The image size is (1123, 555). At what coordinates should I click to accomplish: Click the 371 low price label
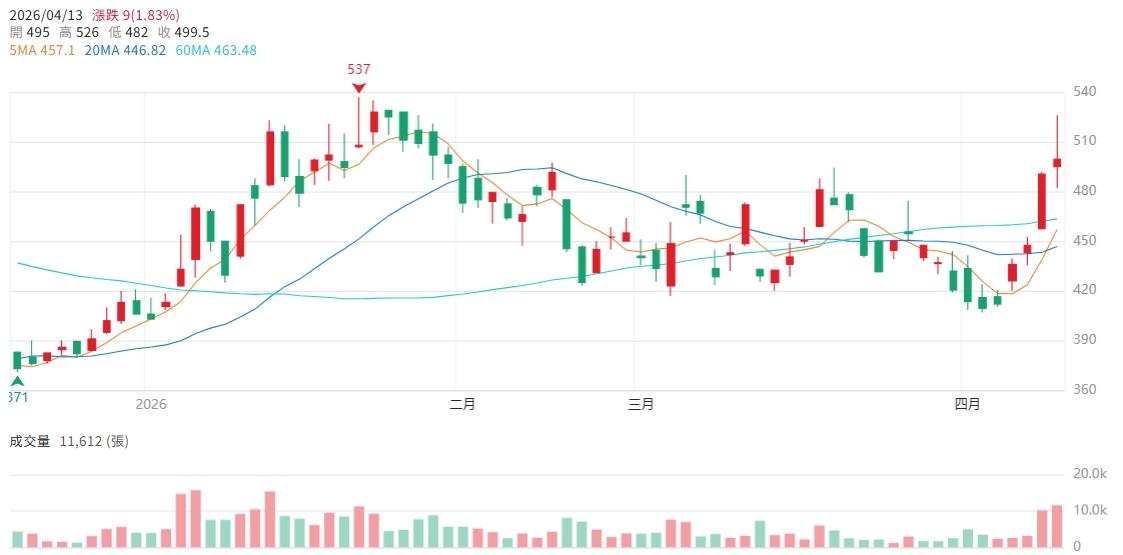pyautogui.click(x=17, y=397)
